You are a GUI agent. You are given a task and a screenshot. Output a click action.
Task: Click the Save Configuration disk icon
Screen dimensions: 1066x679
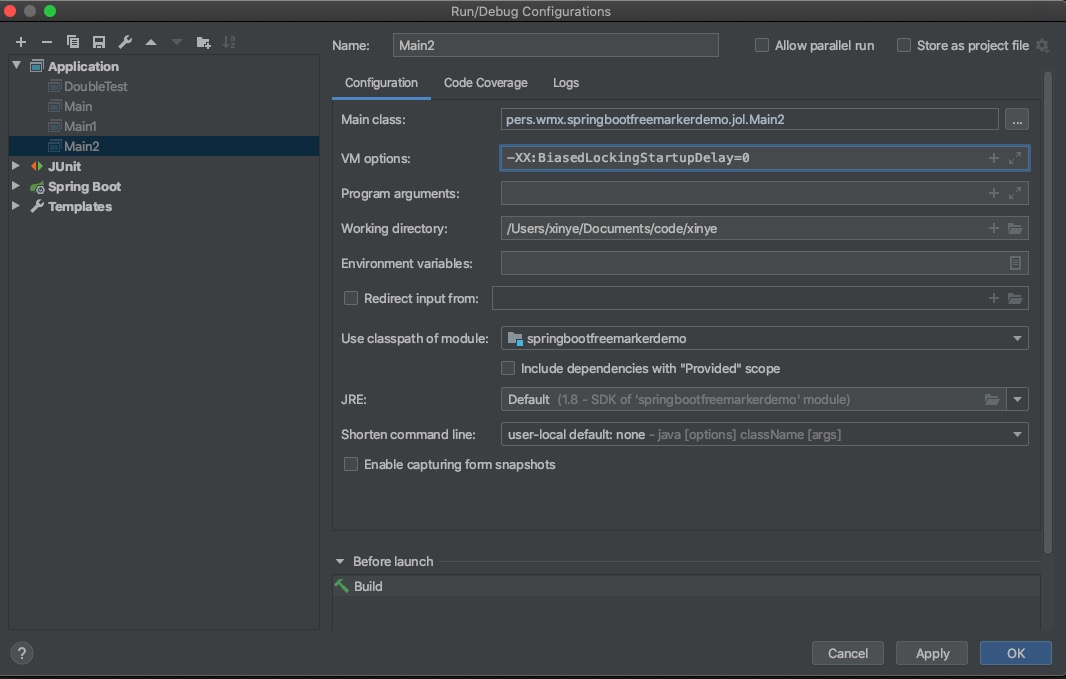click(x=98, y=42)
